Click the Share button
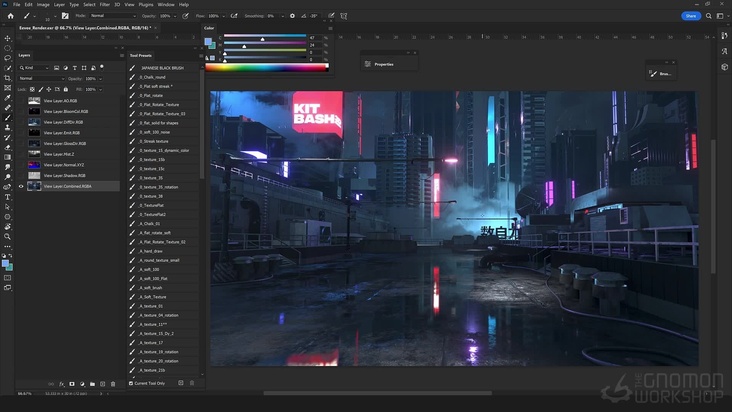This screenshot has width=732, height=412. tap(691, 16)
